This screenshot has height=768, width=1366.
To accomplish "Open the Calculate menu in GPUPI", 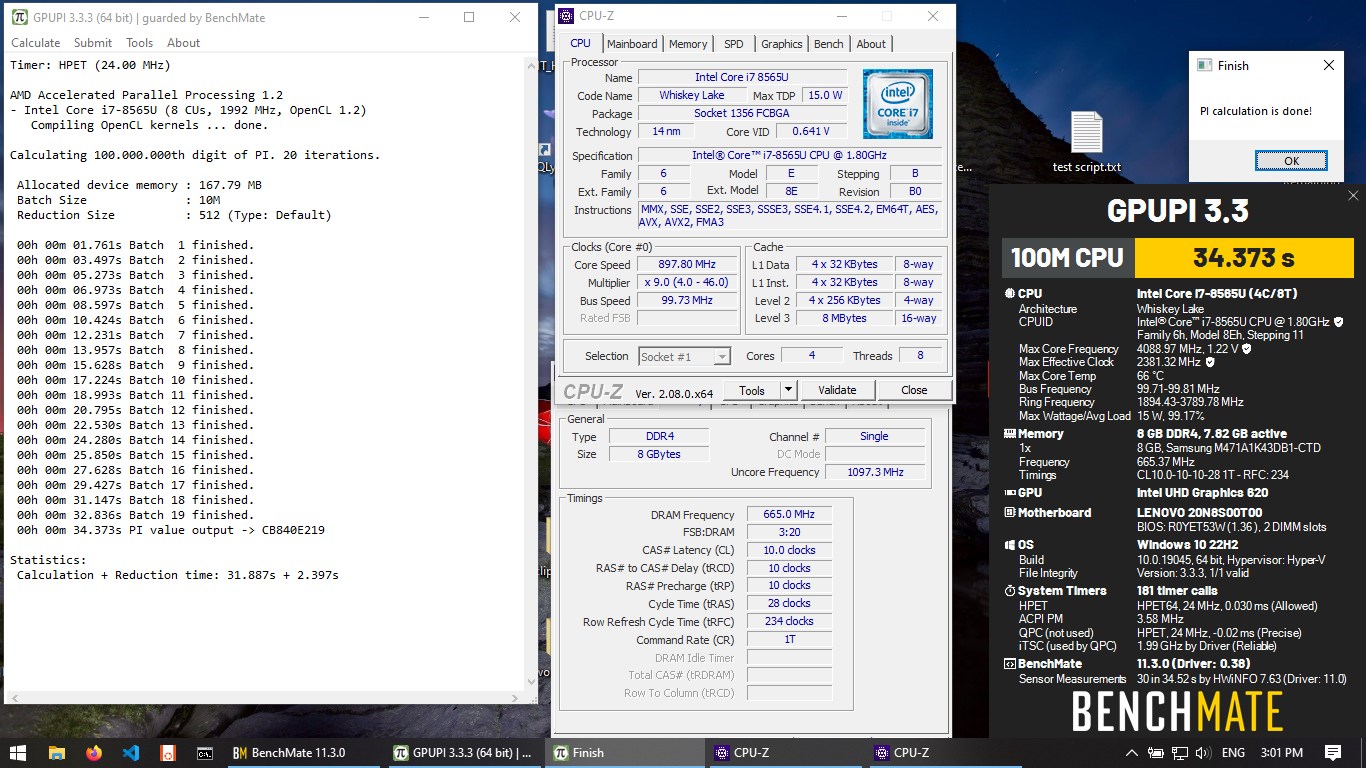I will (x=36, y=43).
